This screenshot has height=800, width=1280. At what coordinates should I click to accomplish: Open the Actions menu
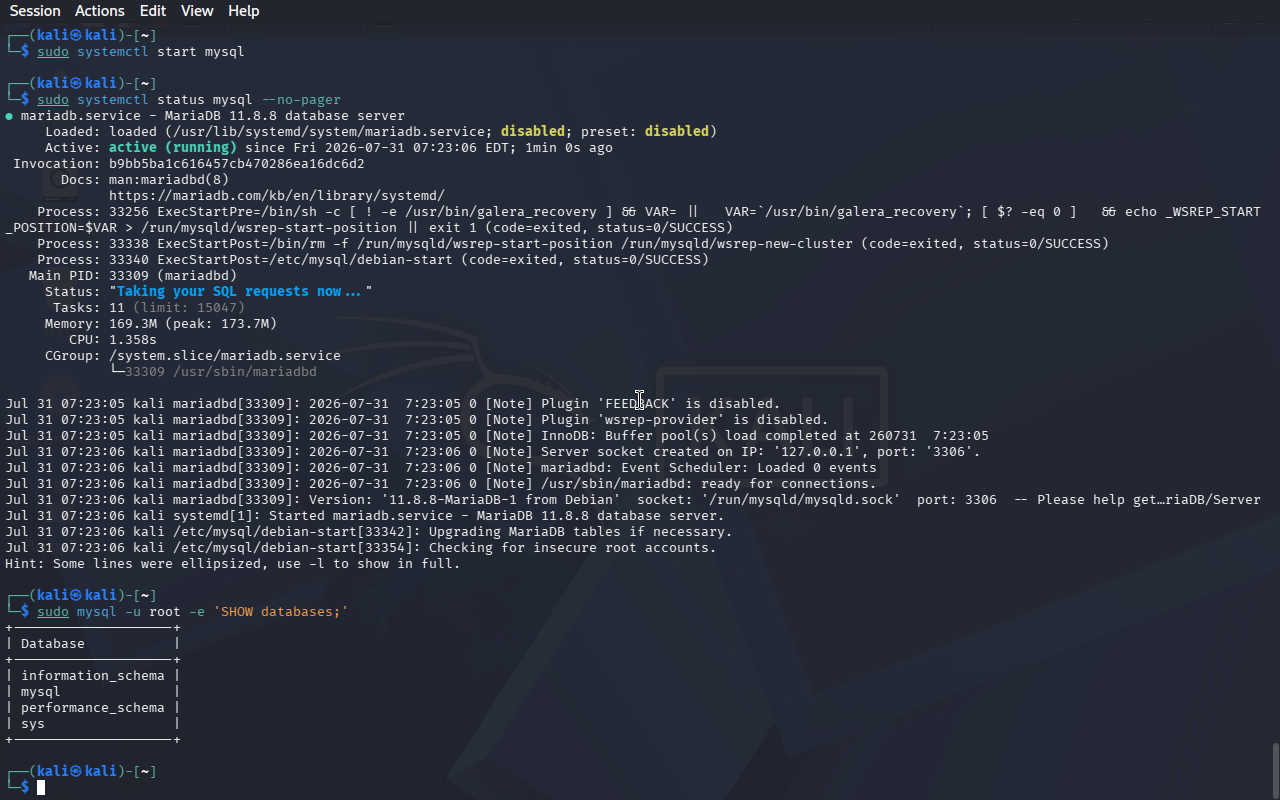pos(100,11)
